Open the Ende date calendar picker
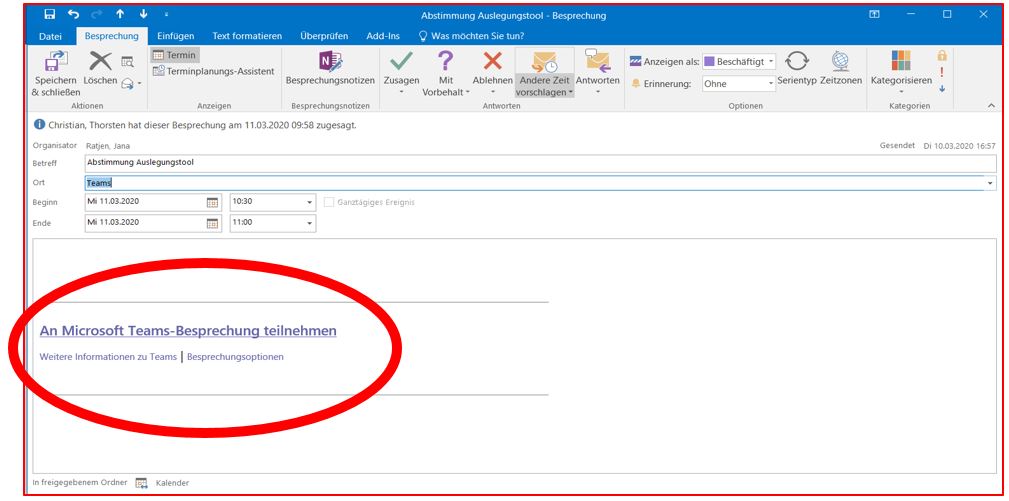This screenshot has width=1009, height=501. [212, 223]
